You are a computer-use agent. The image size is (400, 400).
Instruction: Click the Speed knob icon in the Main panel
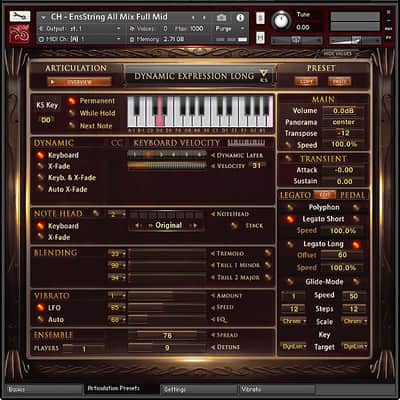tap(289, 145)
